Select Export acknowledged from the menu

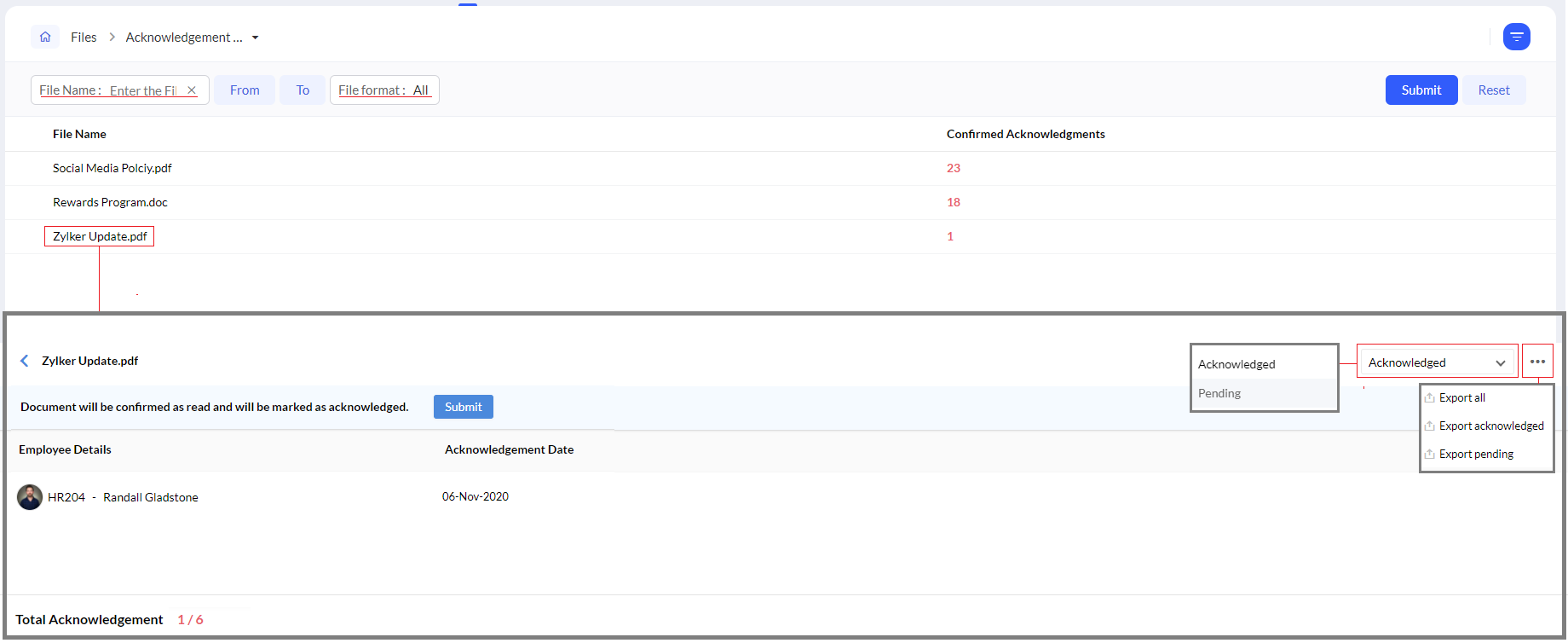(x=1491, y=426)
